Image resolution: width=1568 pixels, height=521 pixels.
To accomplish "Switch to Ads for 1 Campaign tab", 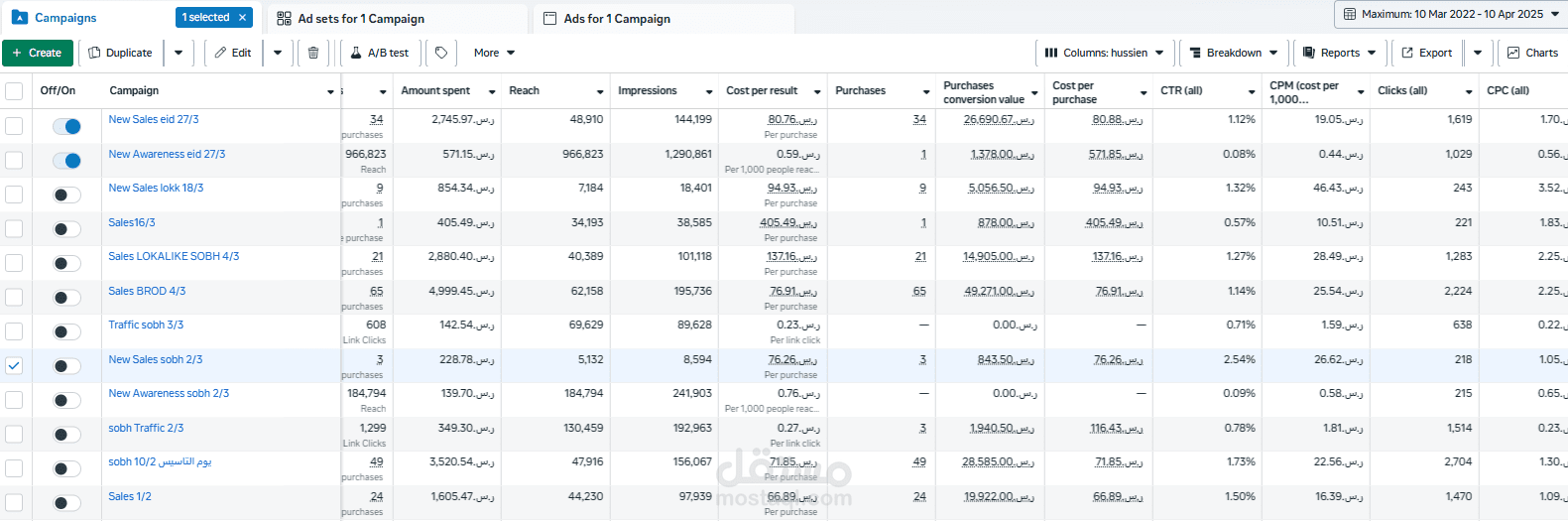I will [663, 19].
